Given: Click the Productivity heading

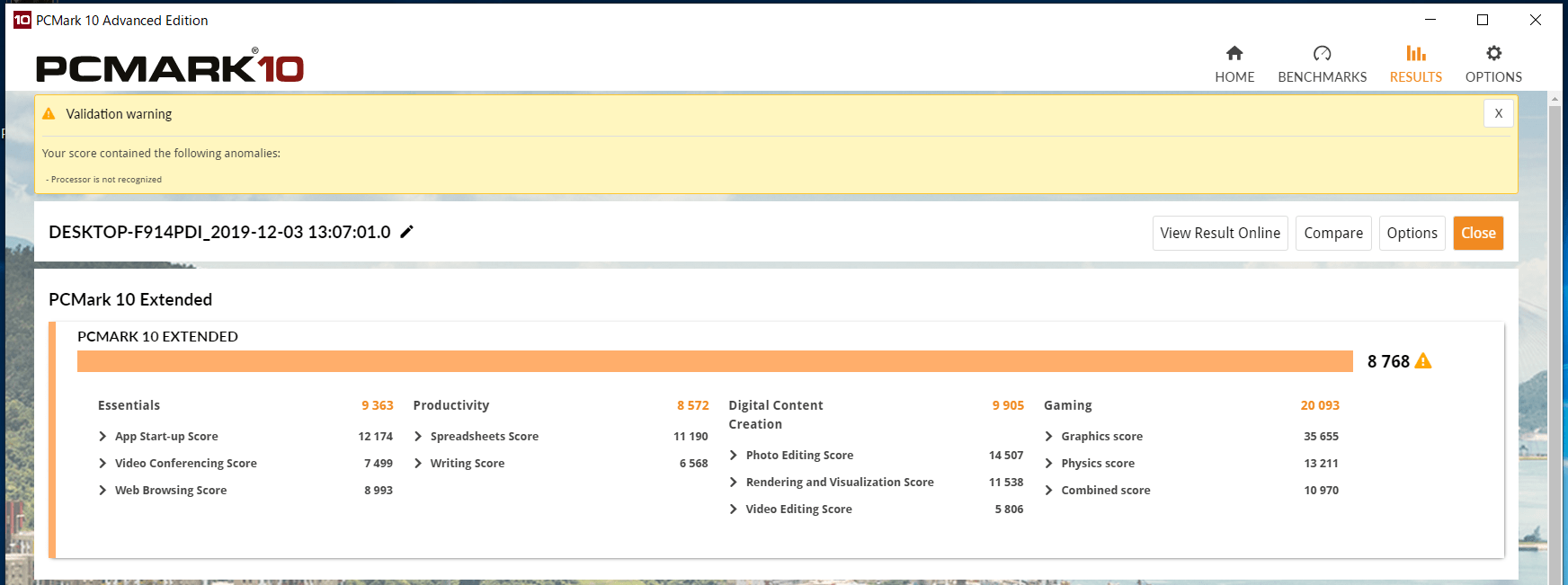Looking at the screenshot, I should click(x=451, y=405).
